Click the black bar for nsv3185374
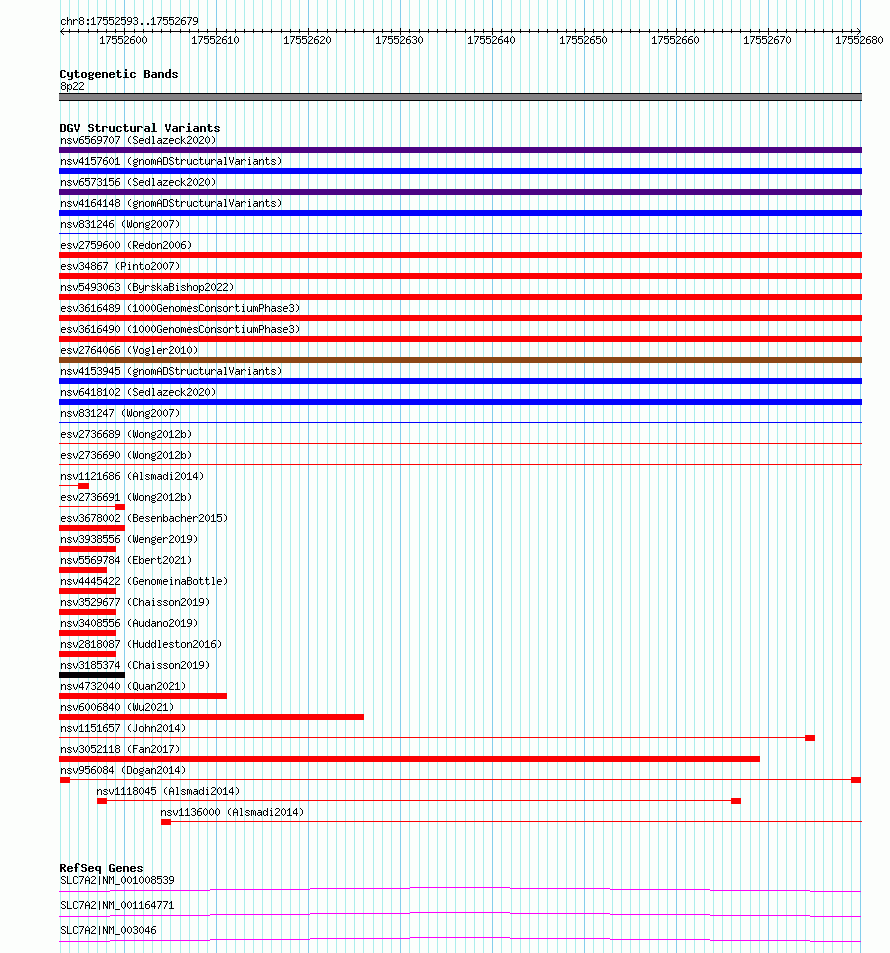Viewport: 890px width, 953px height. [92, 675]
